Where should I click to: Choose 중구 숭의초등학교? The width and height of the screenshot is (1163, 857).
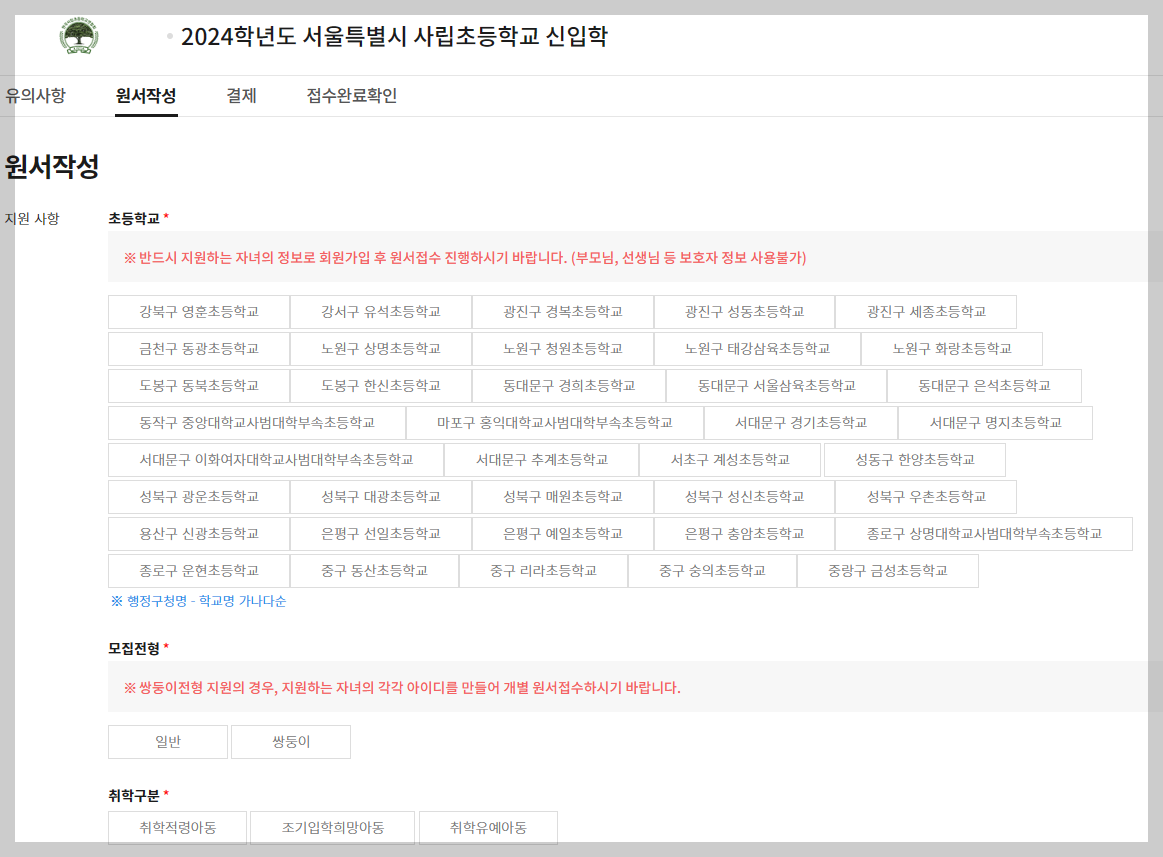pos(712,571)
